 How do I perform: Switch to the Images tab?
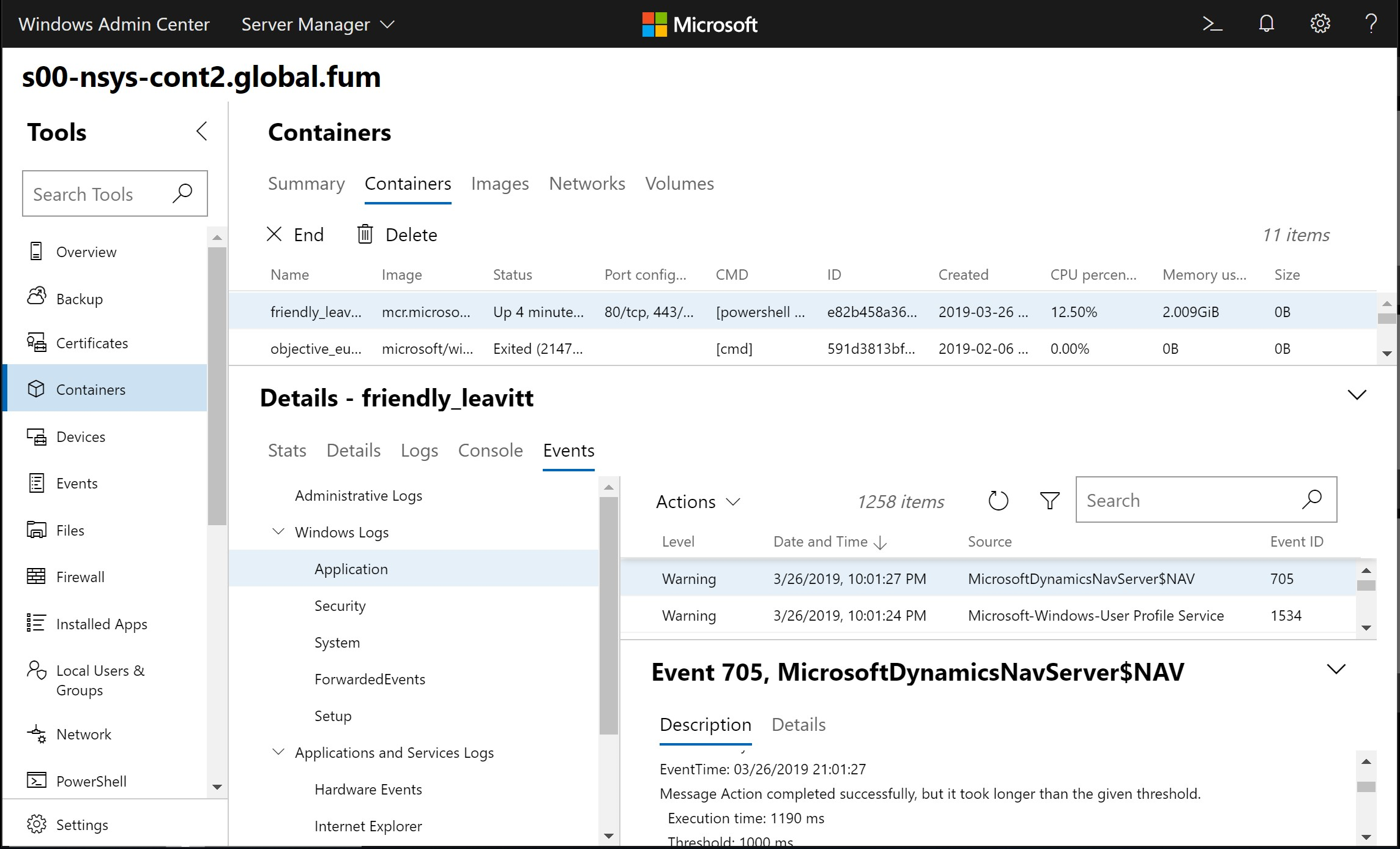pos(500,184)
